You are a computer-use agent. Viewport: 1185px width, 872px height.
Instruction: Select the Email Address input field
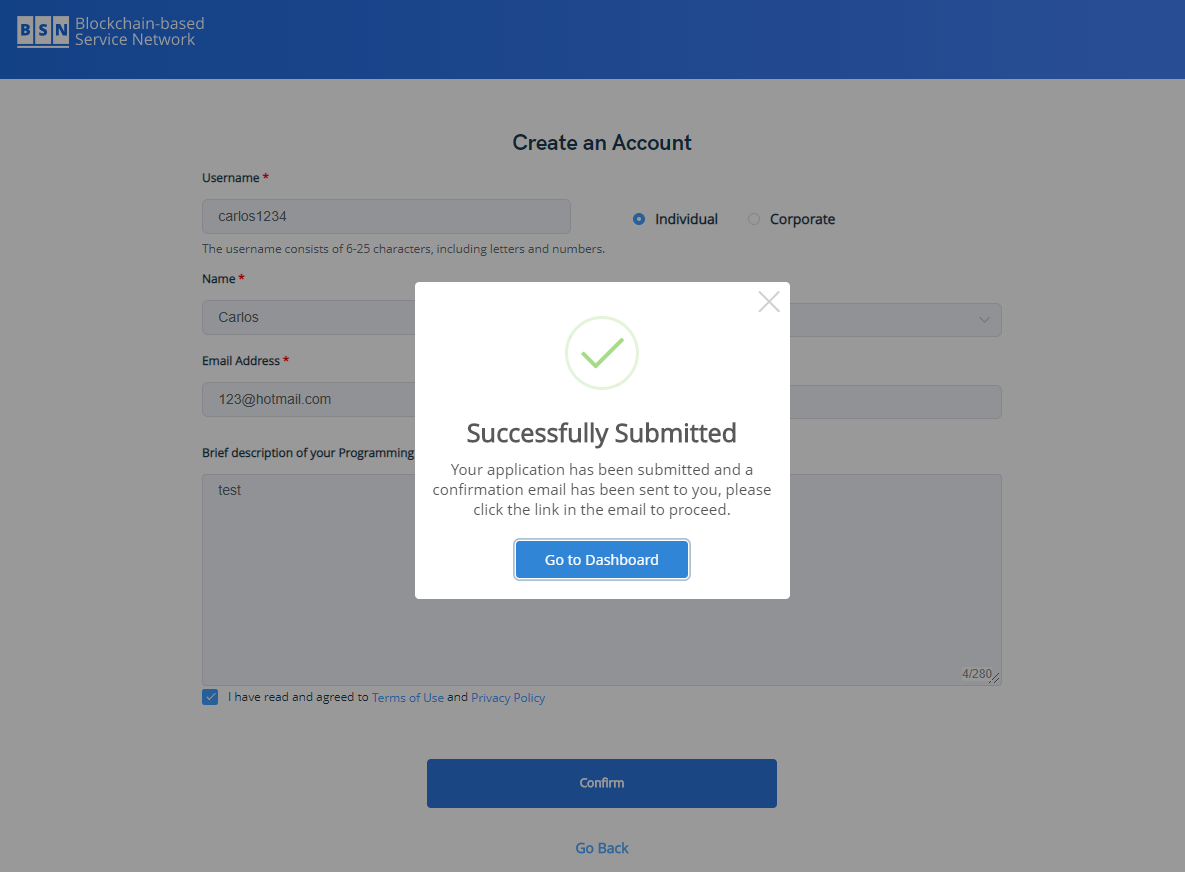tap(309, 400)
